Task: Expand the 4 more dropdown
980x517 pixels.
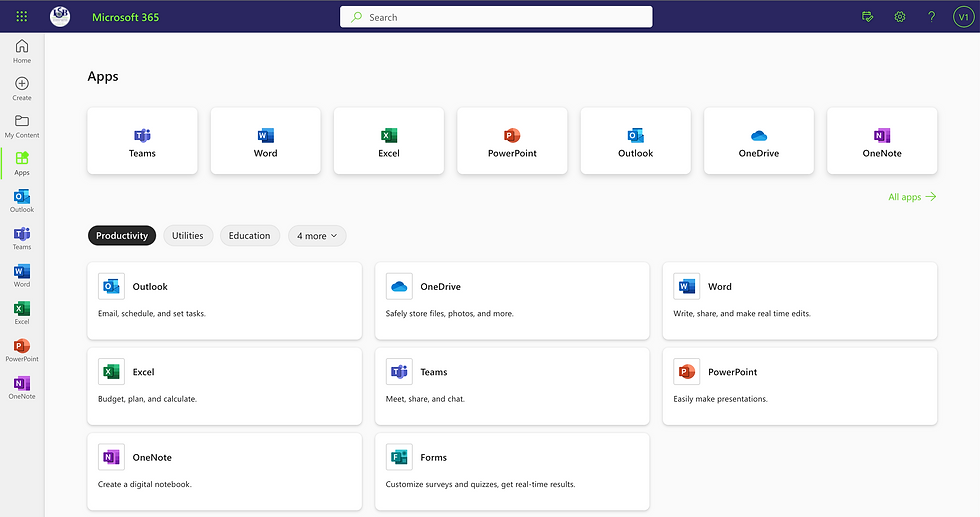Action: pos(317,236)
